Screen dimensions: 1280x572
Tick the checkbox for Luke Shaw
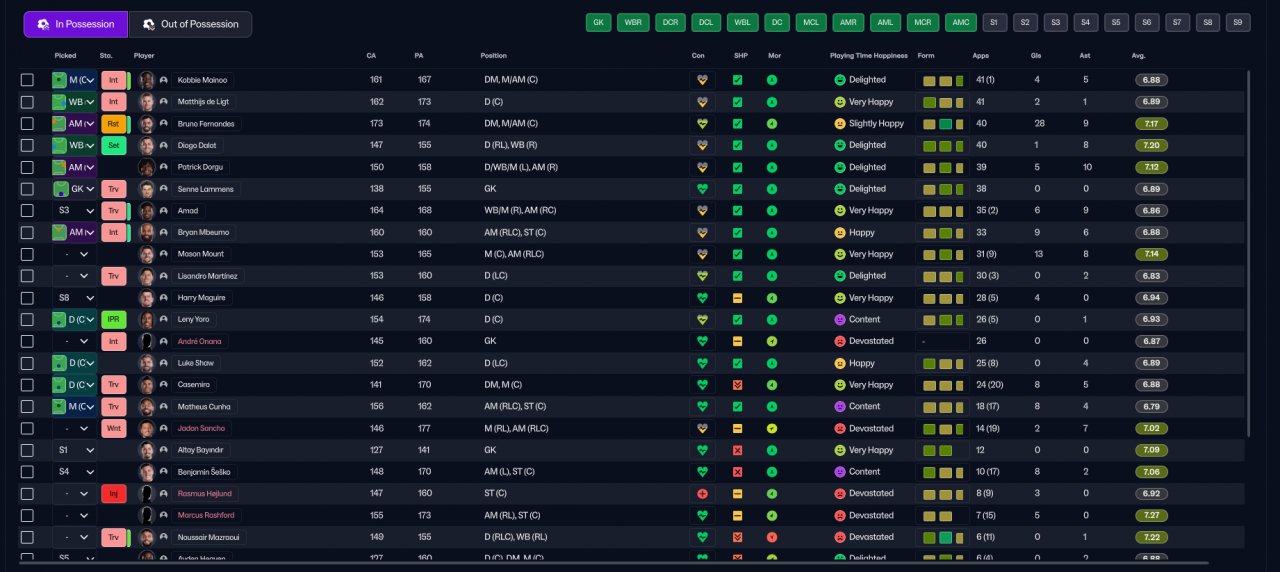[27, 363]
